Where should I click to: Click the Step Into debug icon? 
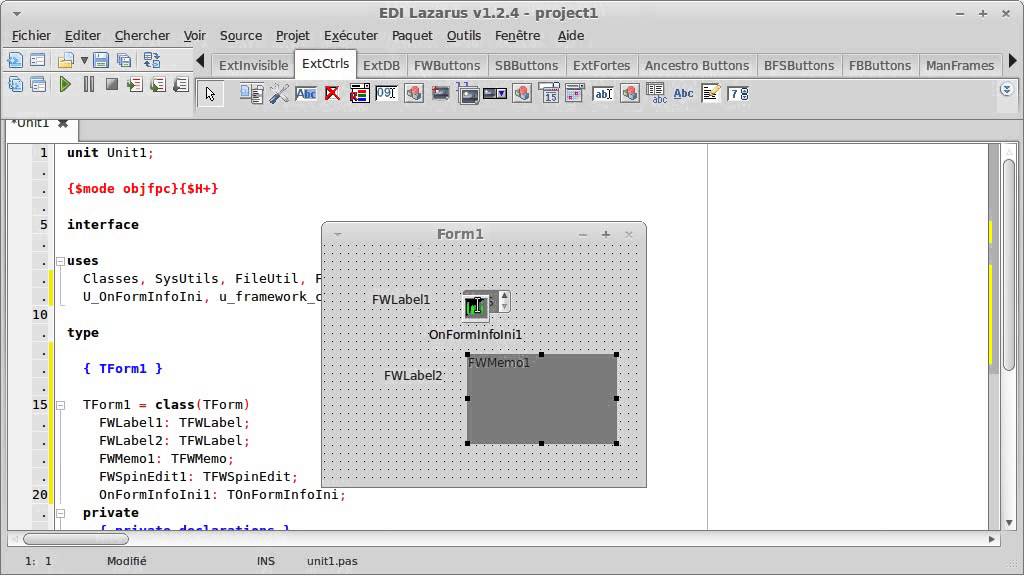[135, 84]
